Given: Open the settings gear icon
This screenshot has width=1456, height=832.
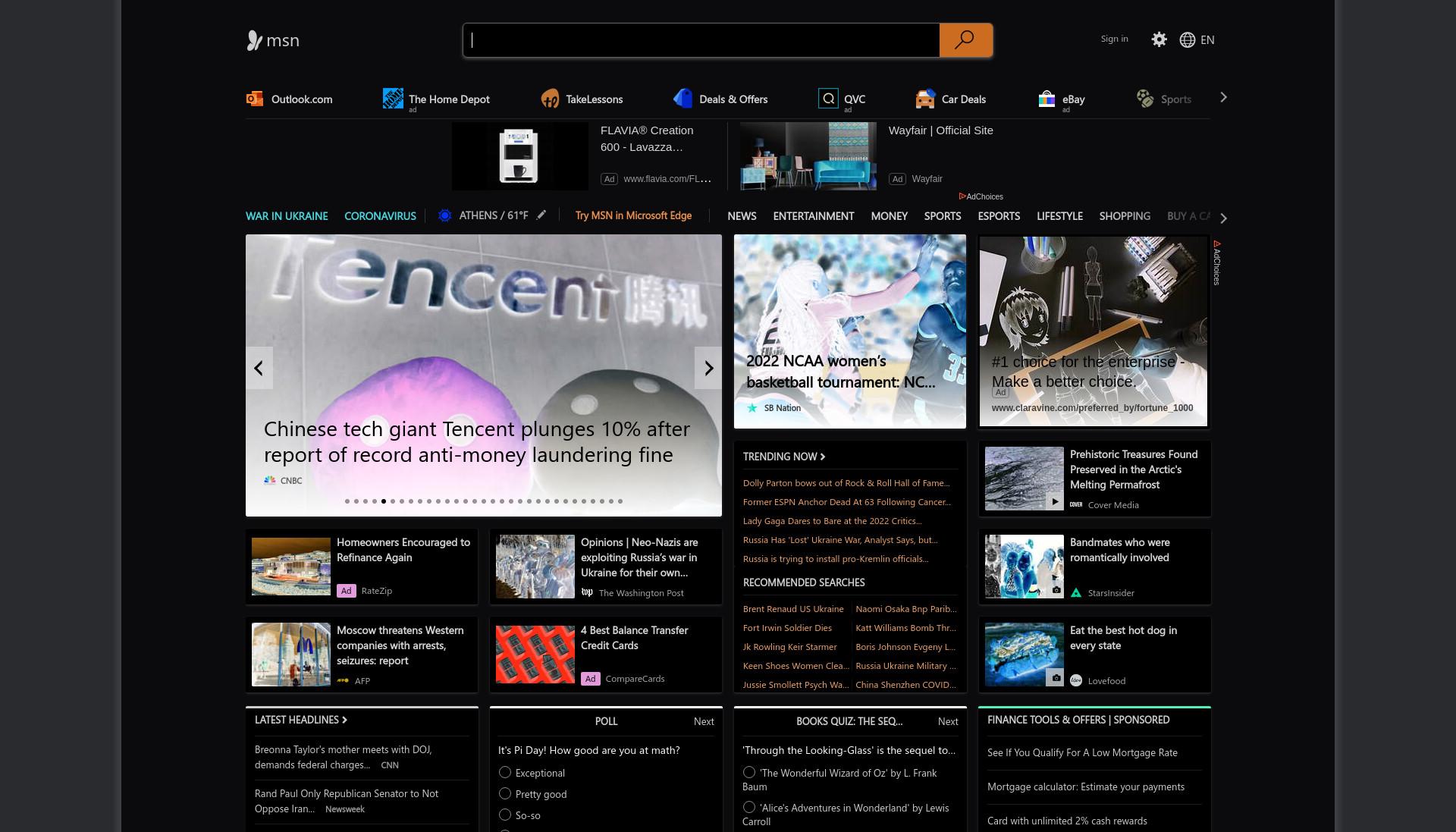Looking at the screenshot, I should coord(1159,39).
